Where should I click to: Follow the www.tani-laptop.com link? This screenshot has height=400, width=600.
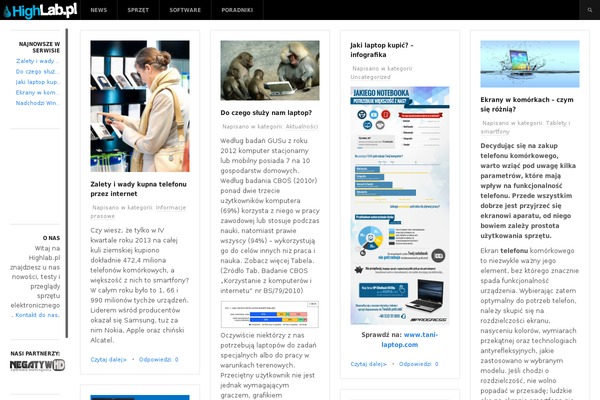click(409, 340)
